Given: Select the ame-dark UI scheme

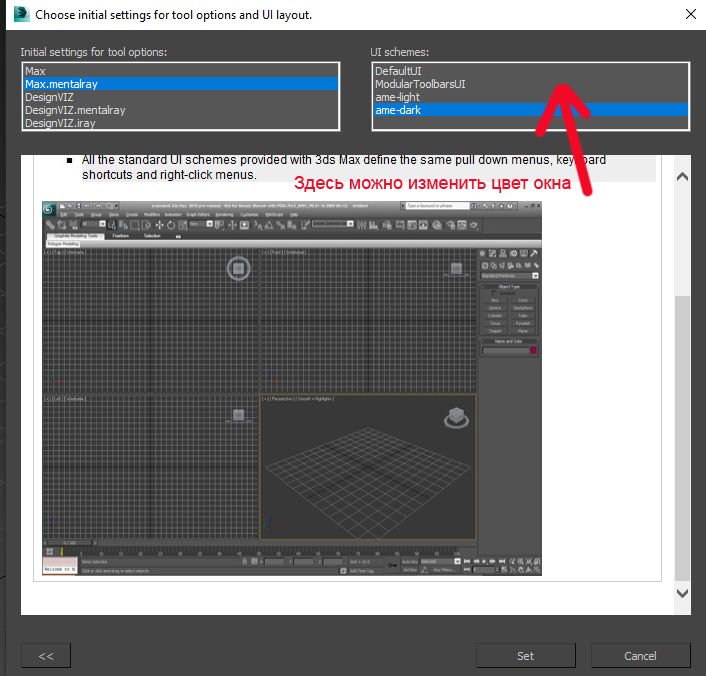Looking at the screenshot, I should (x=530, y=110).
